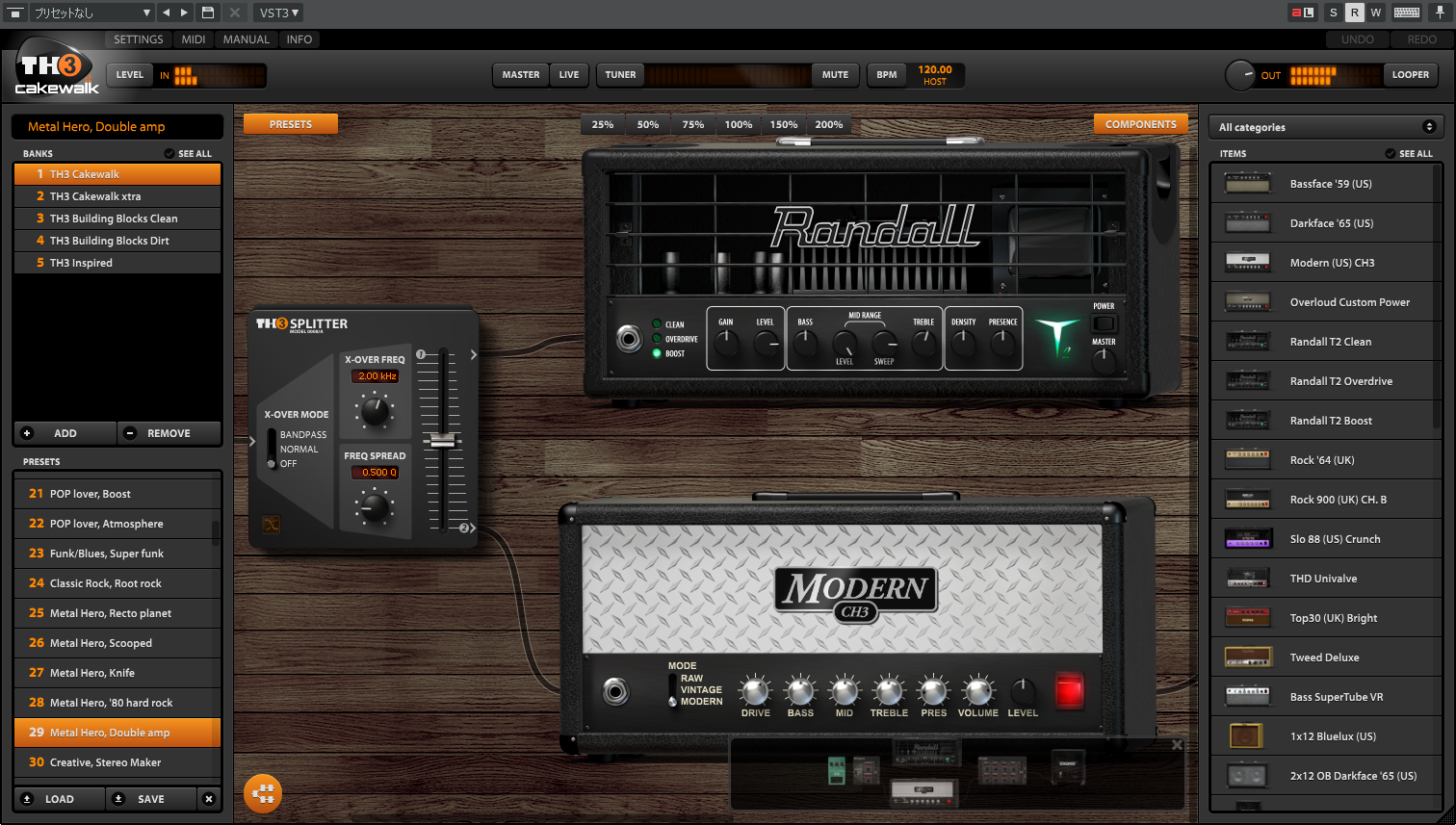1456x825 pixels.
Task: Toggle the MUTE button
Action: (835, 75)
